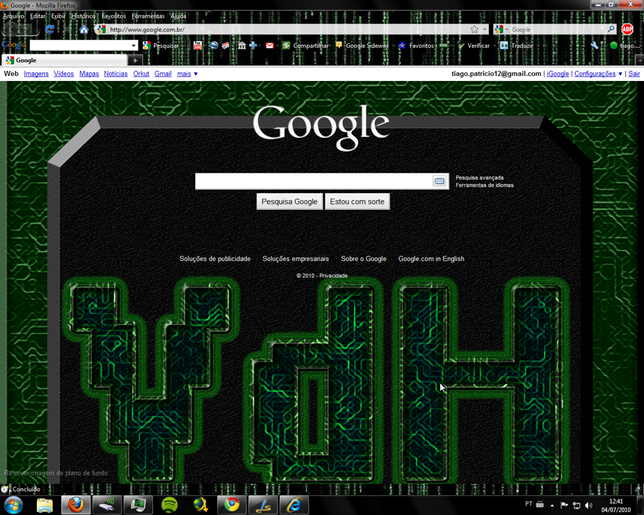The height and width of the screenshot is (515, 644).
Task: Open the Adblock Plus ABP icon
Action: coord(627,29)
